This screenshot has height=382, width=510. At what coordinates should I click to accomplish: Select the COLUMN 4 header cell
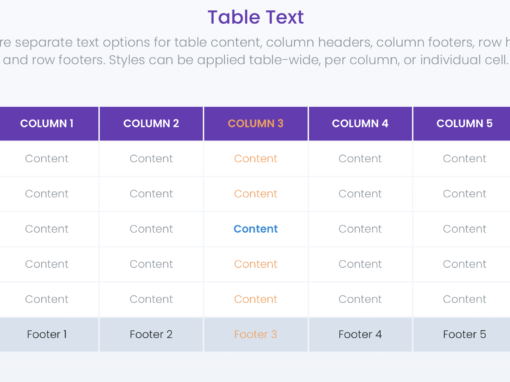click(x=360, y=124)
